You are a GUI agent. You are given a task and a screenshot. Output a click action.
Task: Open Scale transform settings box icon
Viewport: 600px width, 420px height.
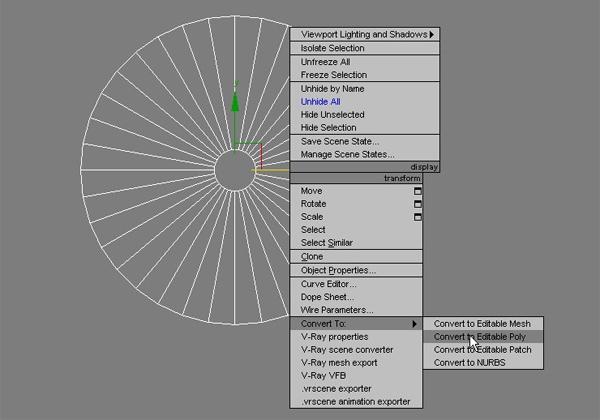click(417, 216)
